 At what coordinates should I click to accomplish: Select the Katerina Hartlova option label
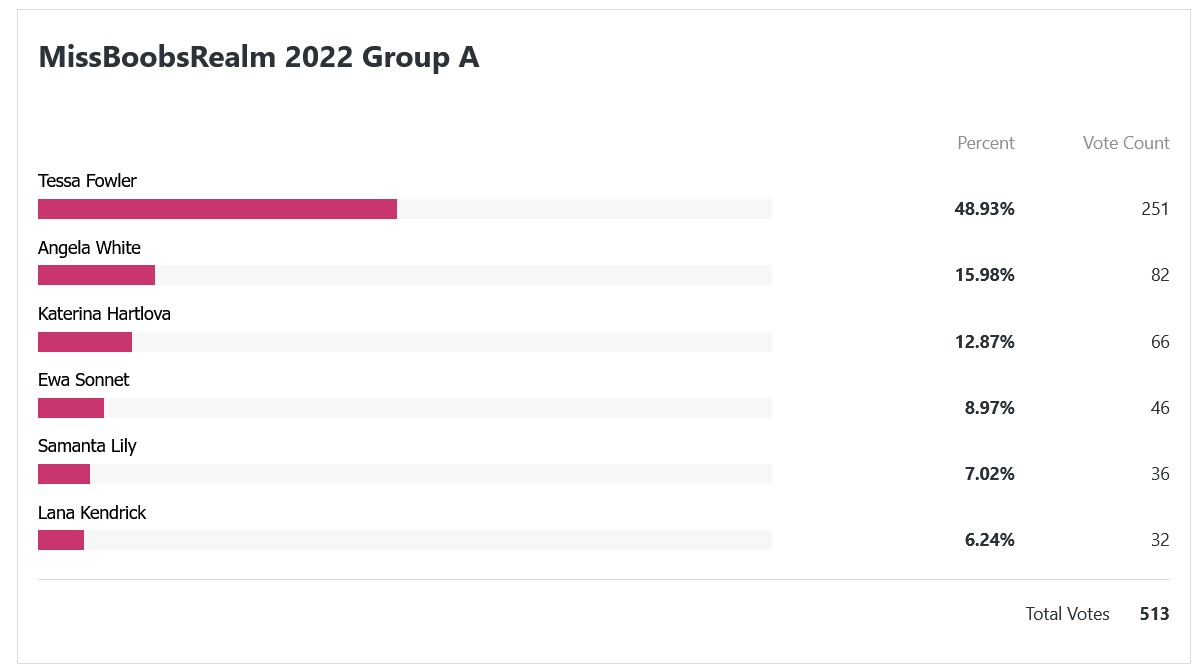tap(104, 314)
